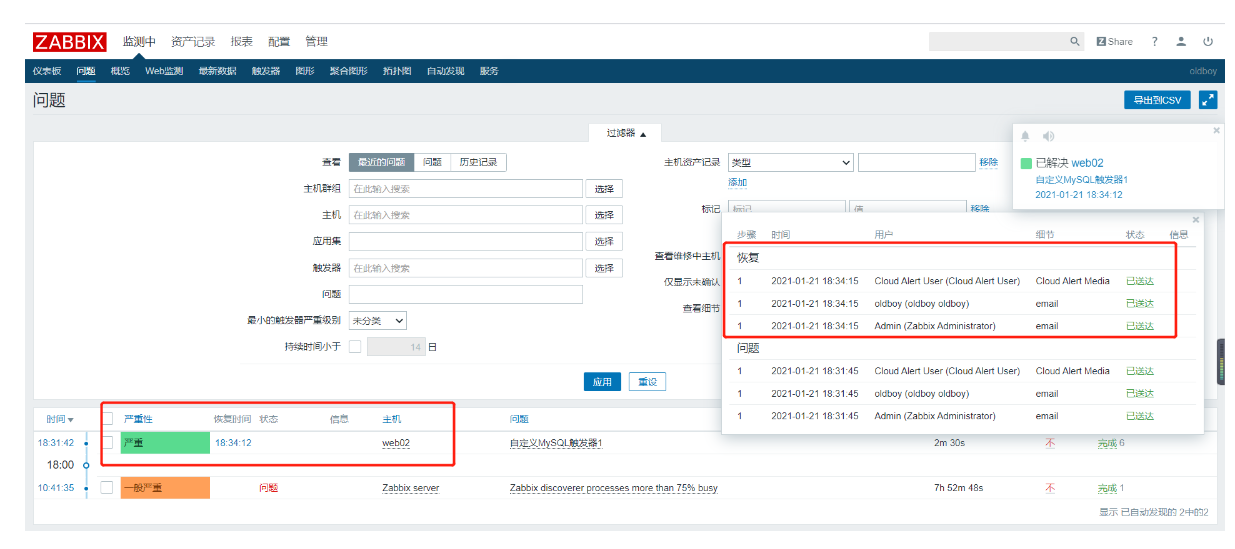The width and height of the screenshot is (1235, 549).
Task: Click the search magnifier icon
Action: [x=1075, y=42]
